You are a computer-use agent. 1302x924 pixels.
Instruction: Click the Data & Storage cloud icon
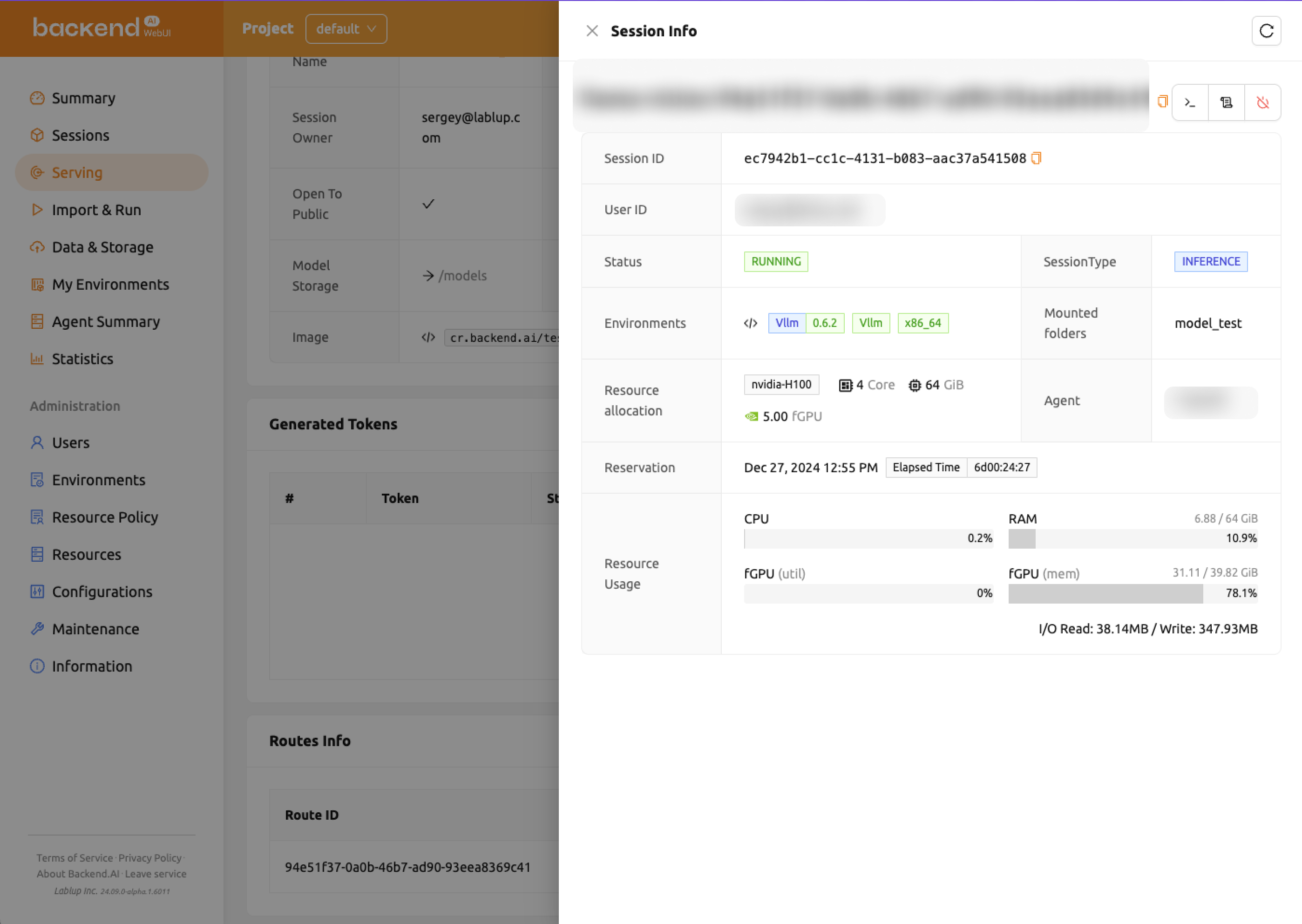tap(37, 247)
